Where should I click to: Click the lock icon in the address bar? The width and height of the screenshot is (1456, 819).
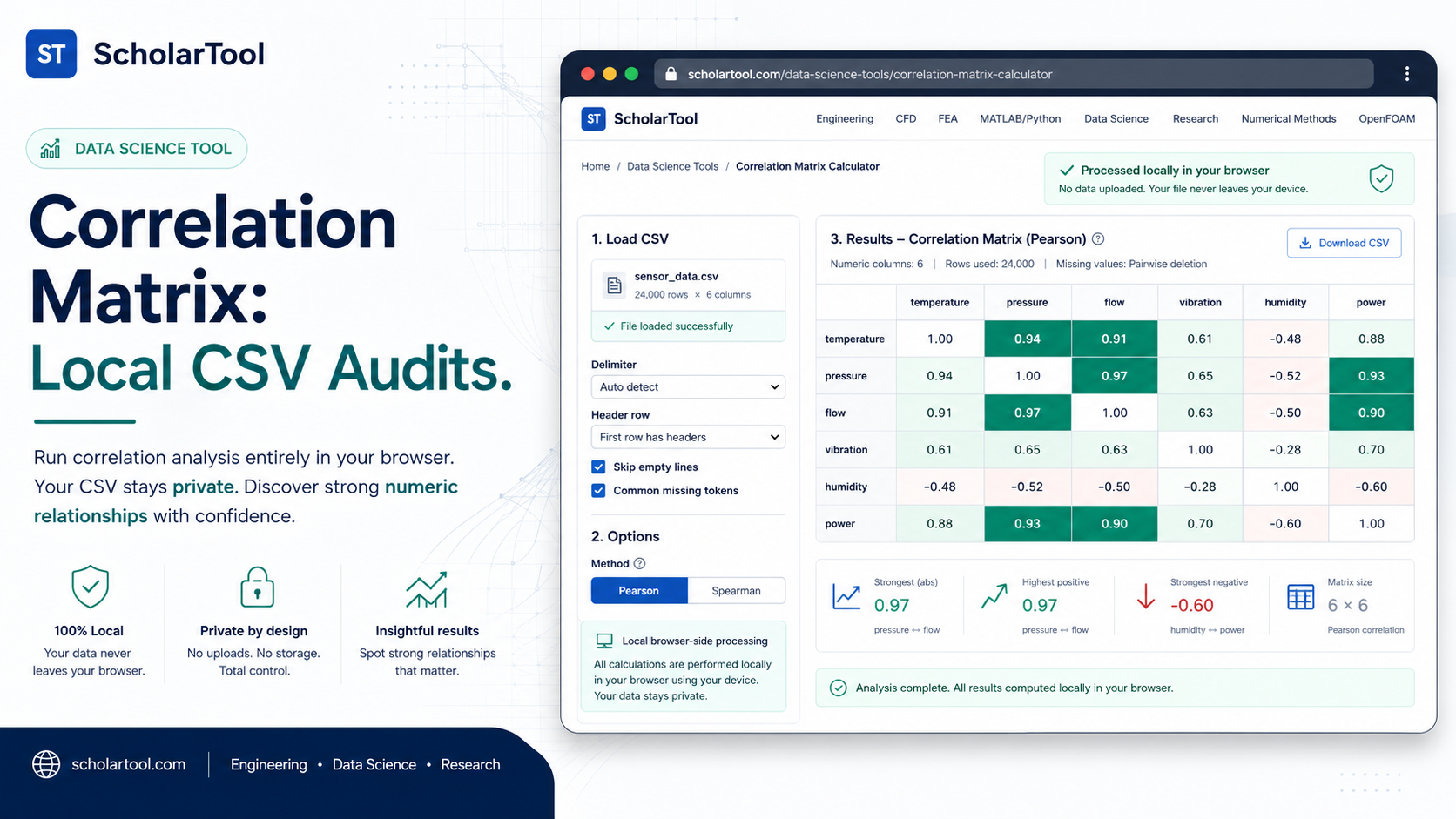[671, 74]
